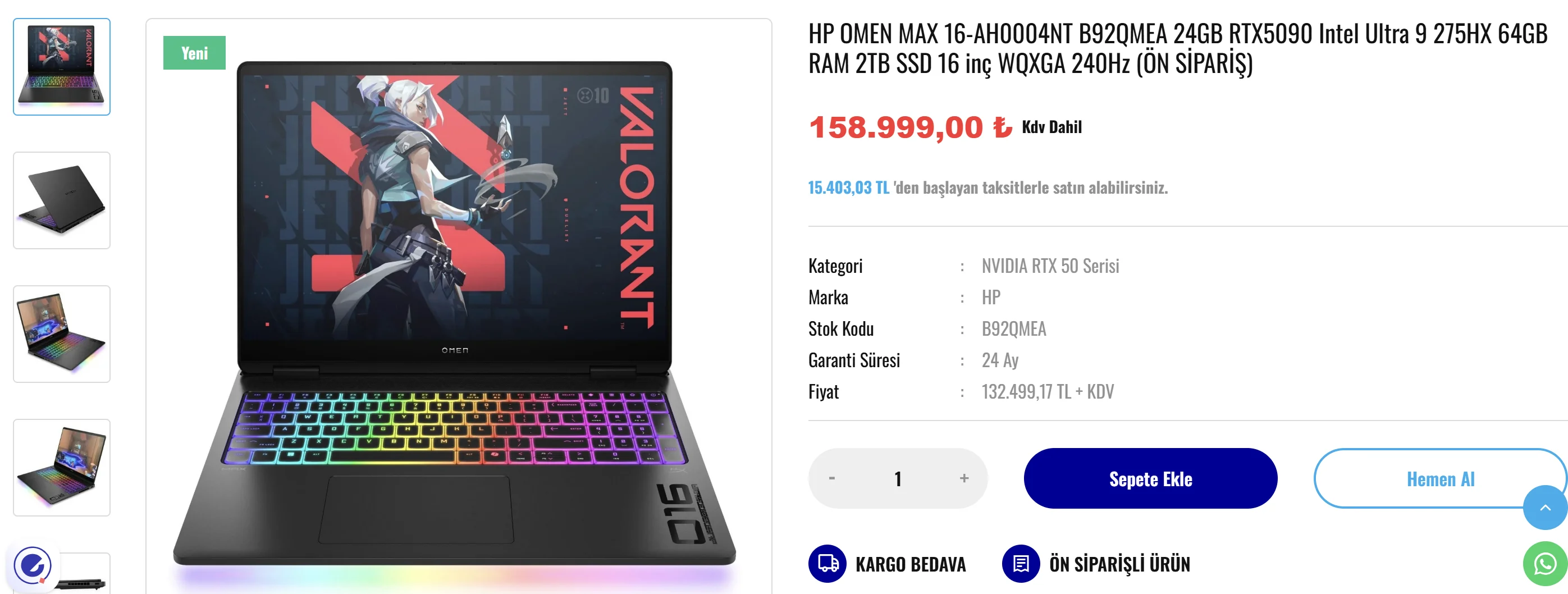Viewport: 1568px width, 594px height.
Task: Click the free shipping truck icon
Action: (827, 564)
